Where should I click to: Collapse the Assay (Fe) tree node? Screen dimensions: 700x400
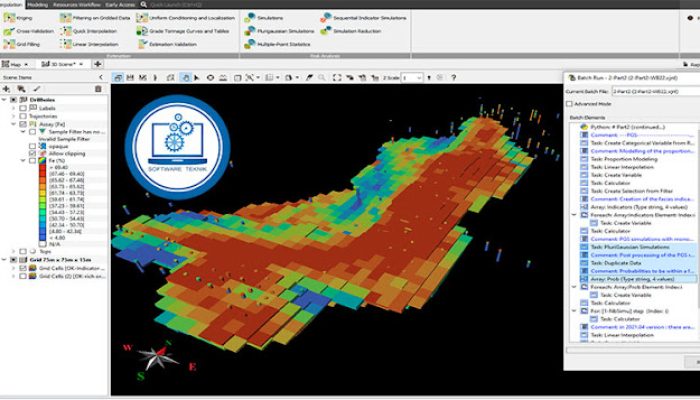pyautogui.click(x=13, y=124)
